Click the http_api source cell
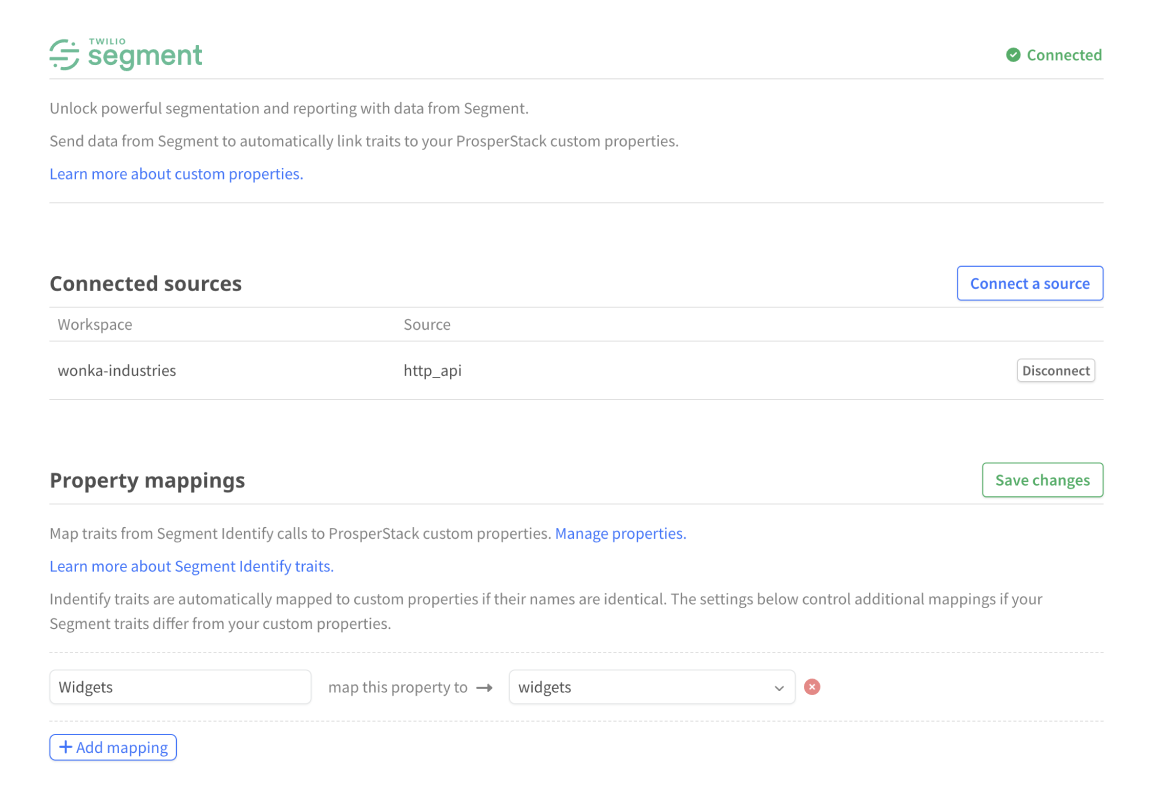 tap(432, 371)
